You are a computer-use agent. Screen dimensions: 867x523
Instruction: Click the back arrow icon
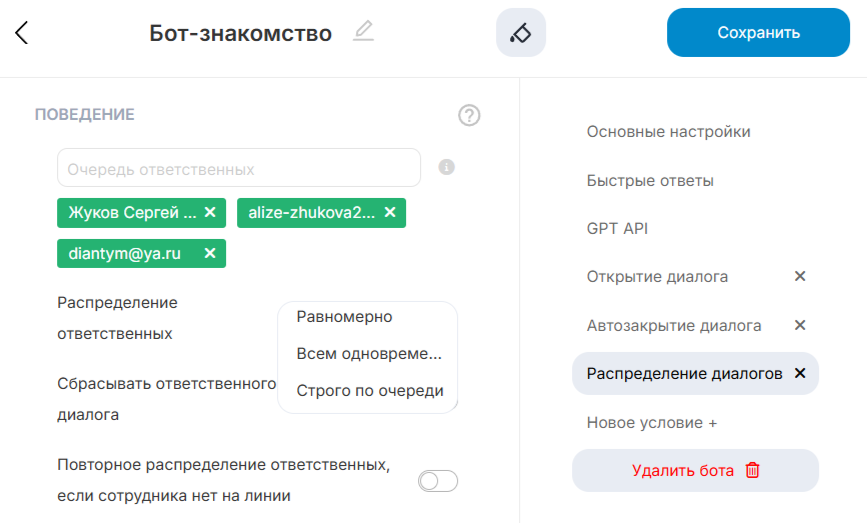(22, 33)
